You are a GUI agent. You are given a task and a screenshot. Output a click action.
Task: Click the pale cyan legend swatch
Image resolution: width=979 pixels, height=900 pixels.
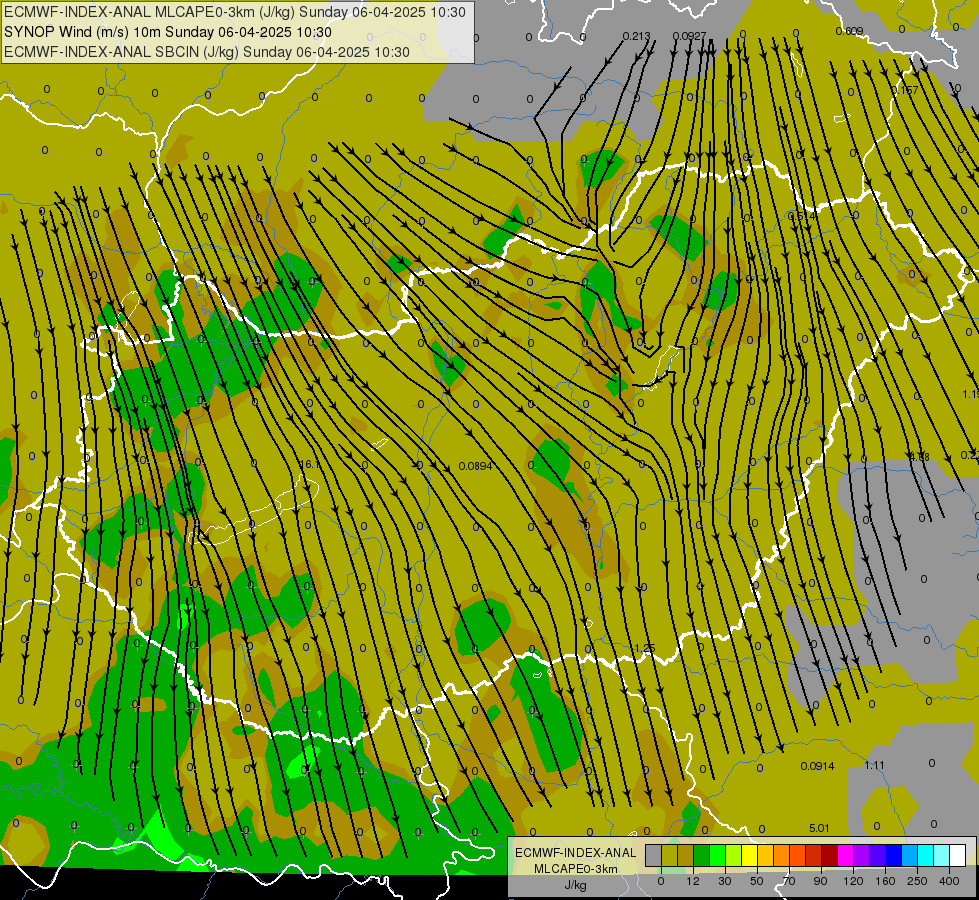(942, 855)
